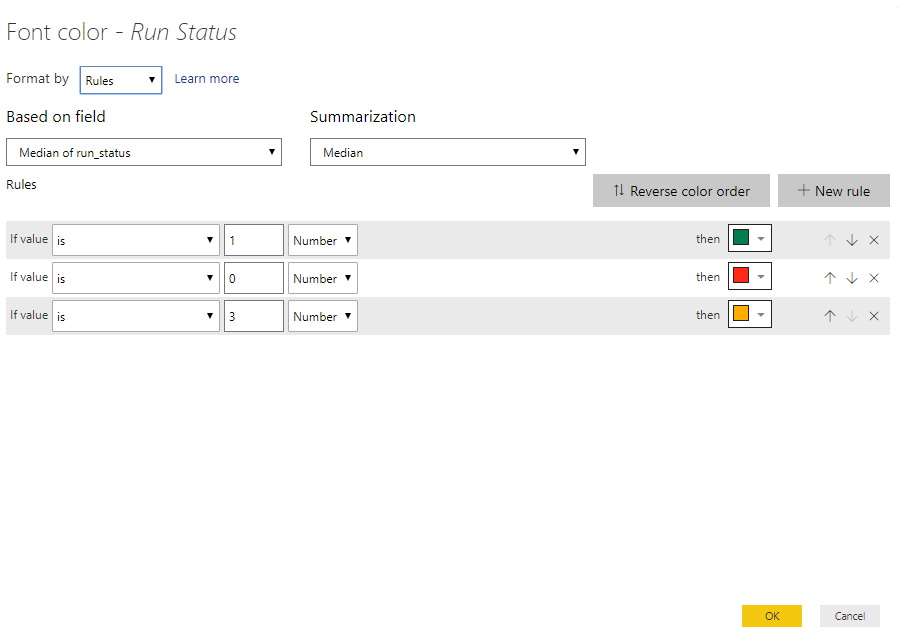
Task: Delete the rule with value 0
Action: 874,278
